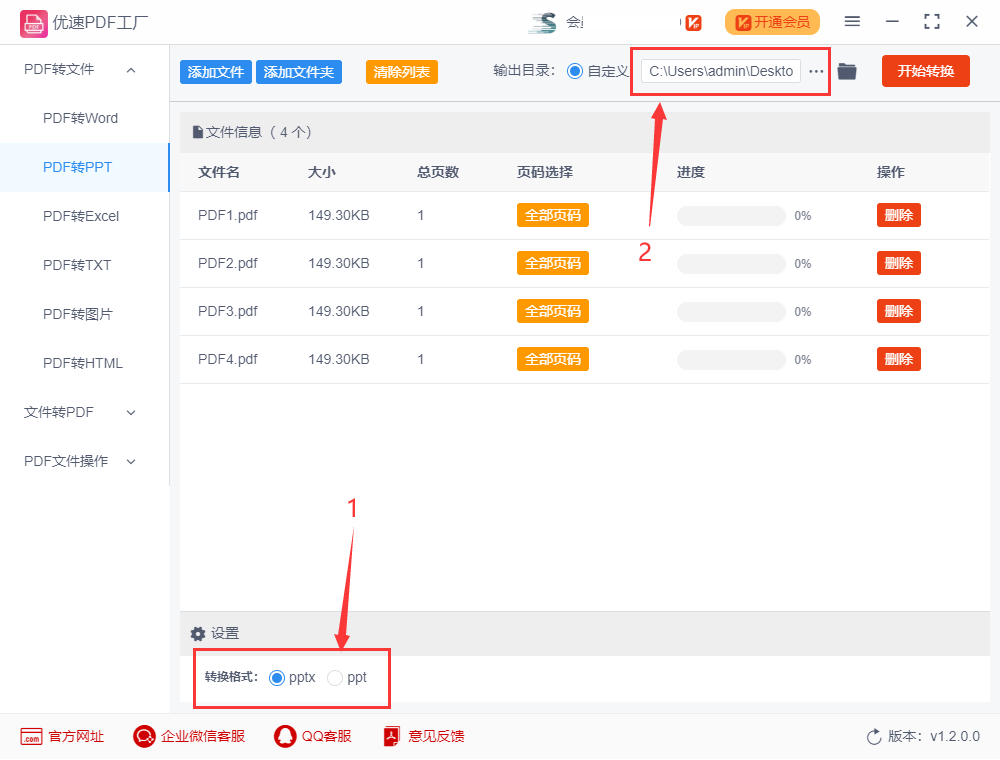This screenshot has height=760, width=1000.
Task: Click the 文件名 column header
Action: 219,172
